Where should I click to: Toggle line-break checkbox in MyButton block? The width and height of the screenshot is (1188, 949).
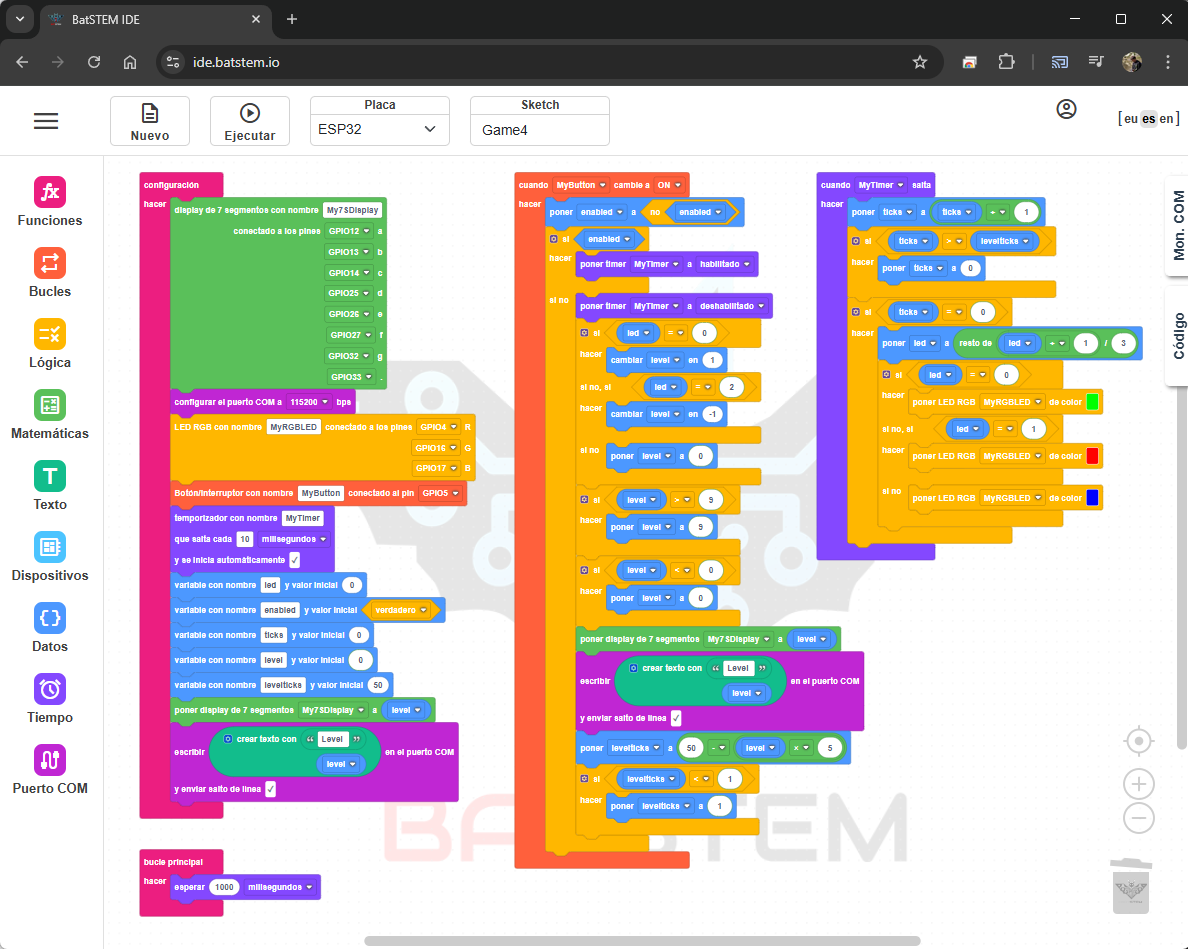pos(676,718)
